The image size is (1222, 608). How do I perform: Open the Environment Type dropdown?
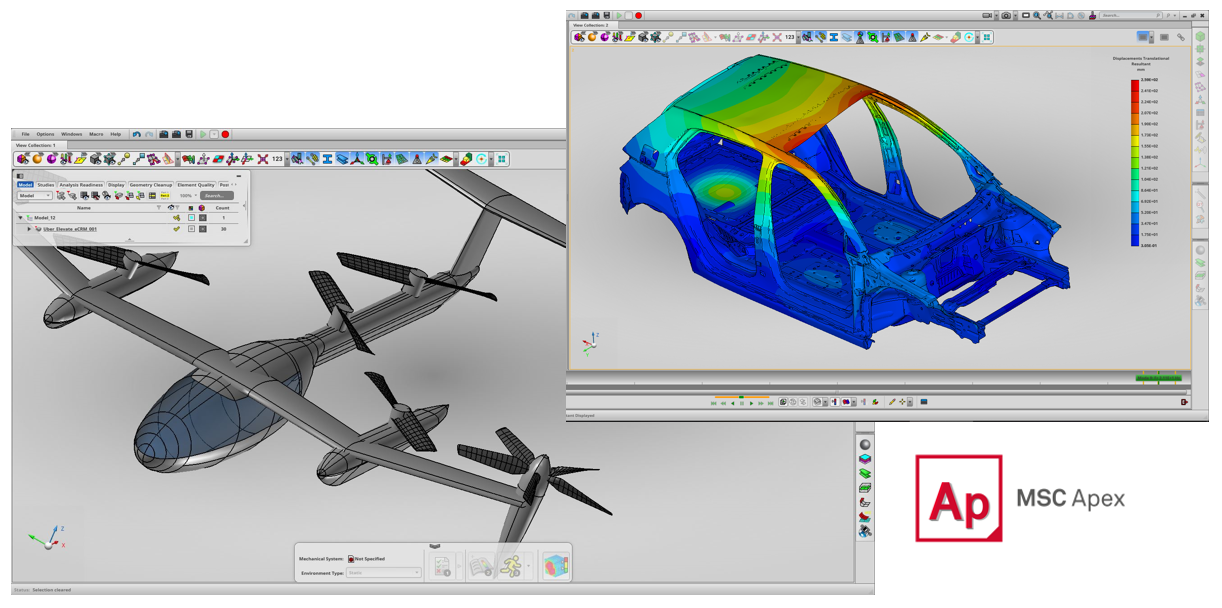click(x=385, y=573)
